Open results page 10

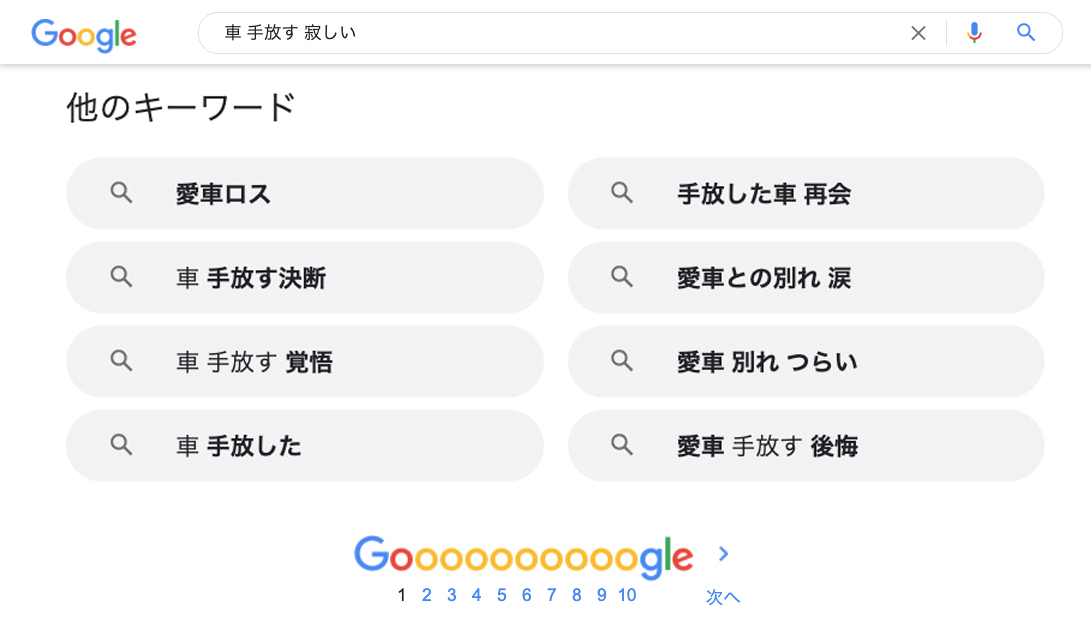(x=627, y=596)
